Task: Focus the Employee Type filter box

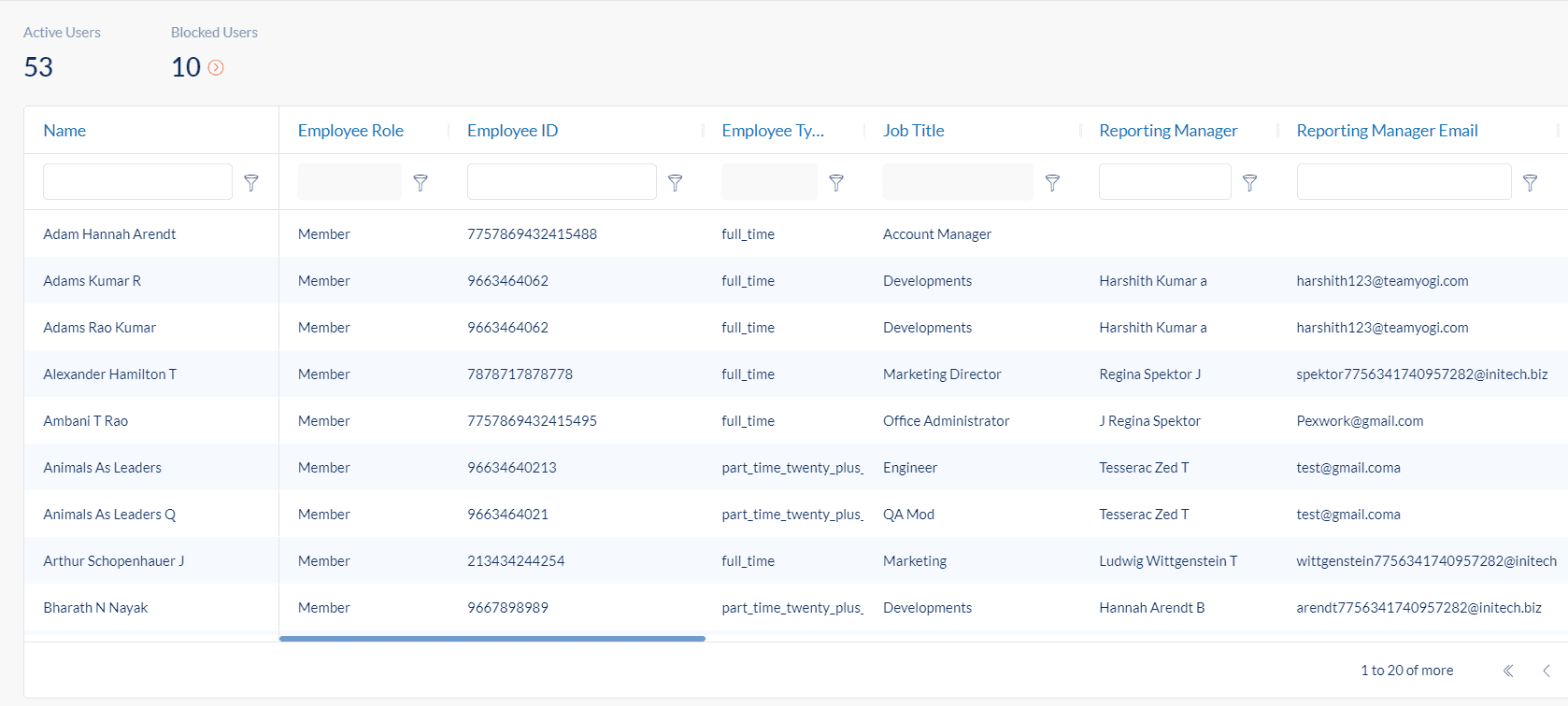Action: click(769, 181)
